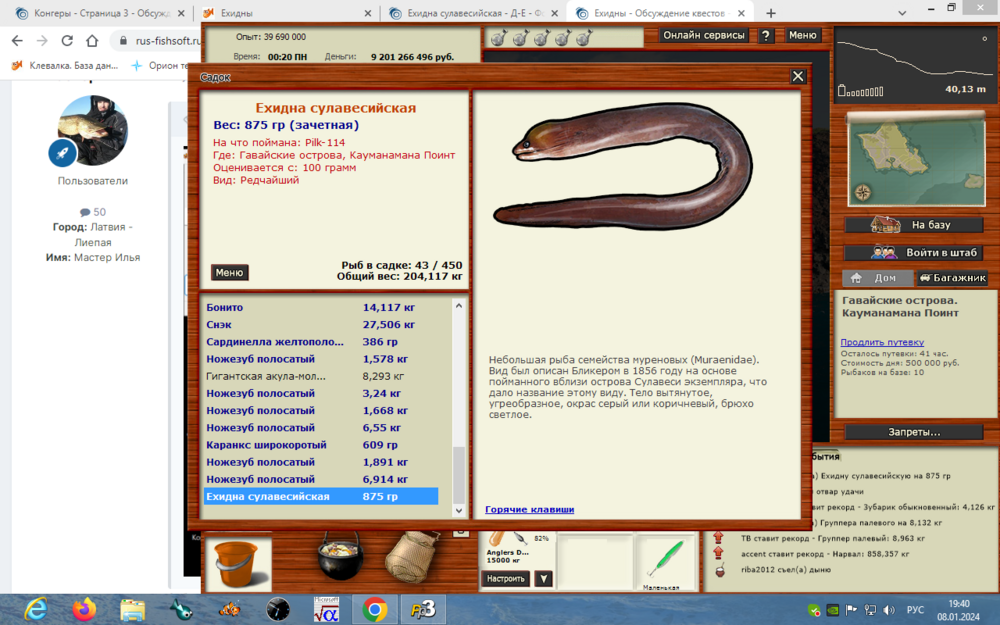Close the Садок window
Viewport: 1000px width, 625px height.
click(x=798, y=77)
